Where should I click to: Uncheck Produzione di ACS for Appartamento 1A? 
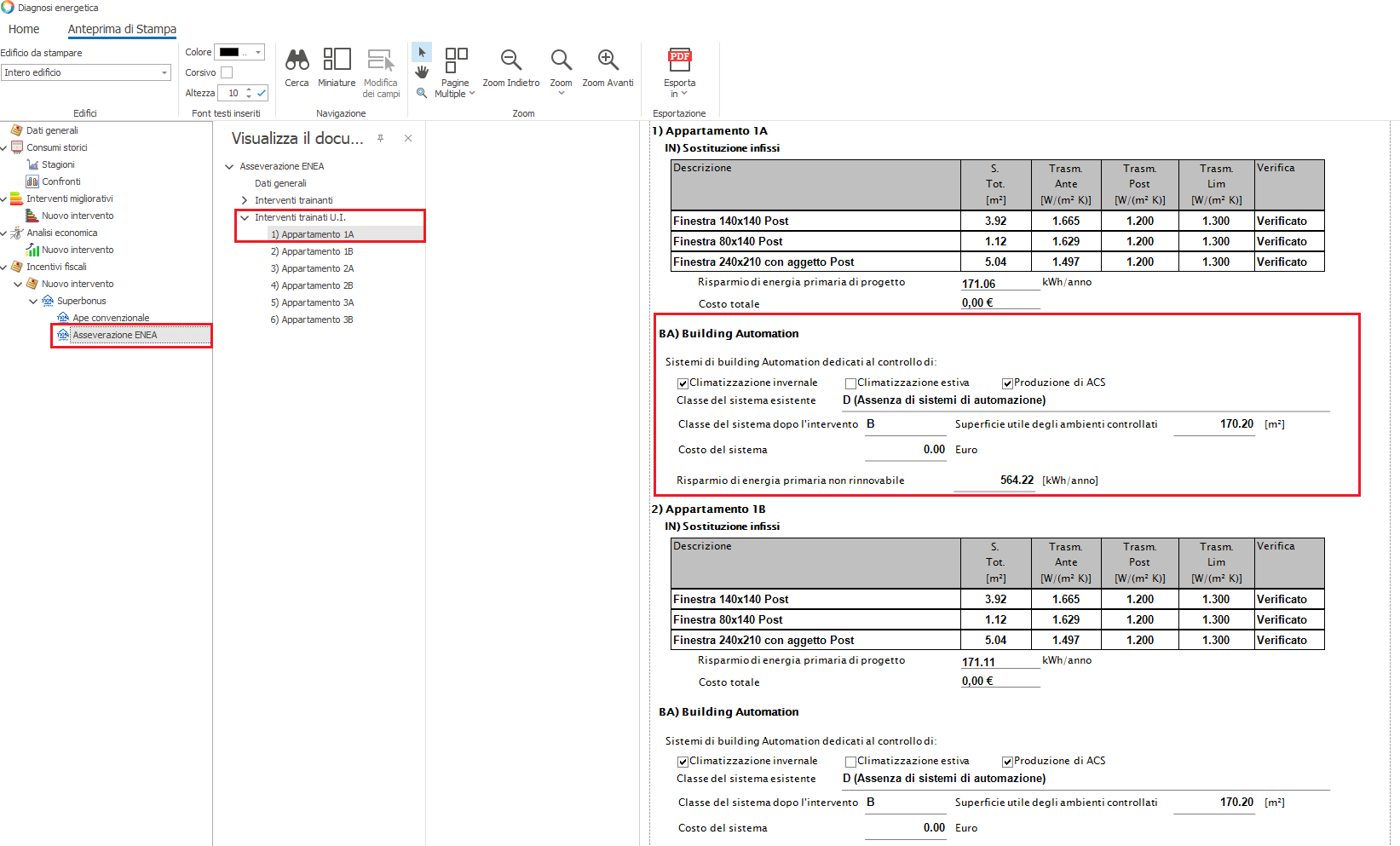[1007, 383]
